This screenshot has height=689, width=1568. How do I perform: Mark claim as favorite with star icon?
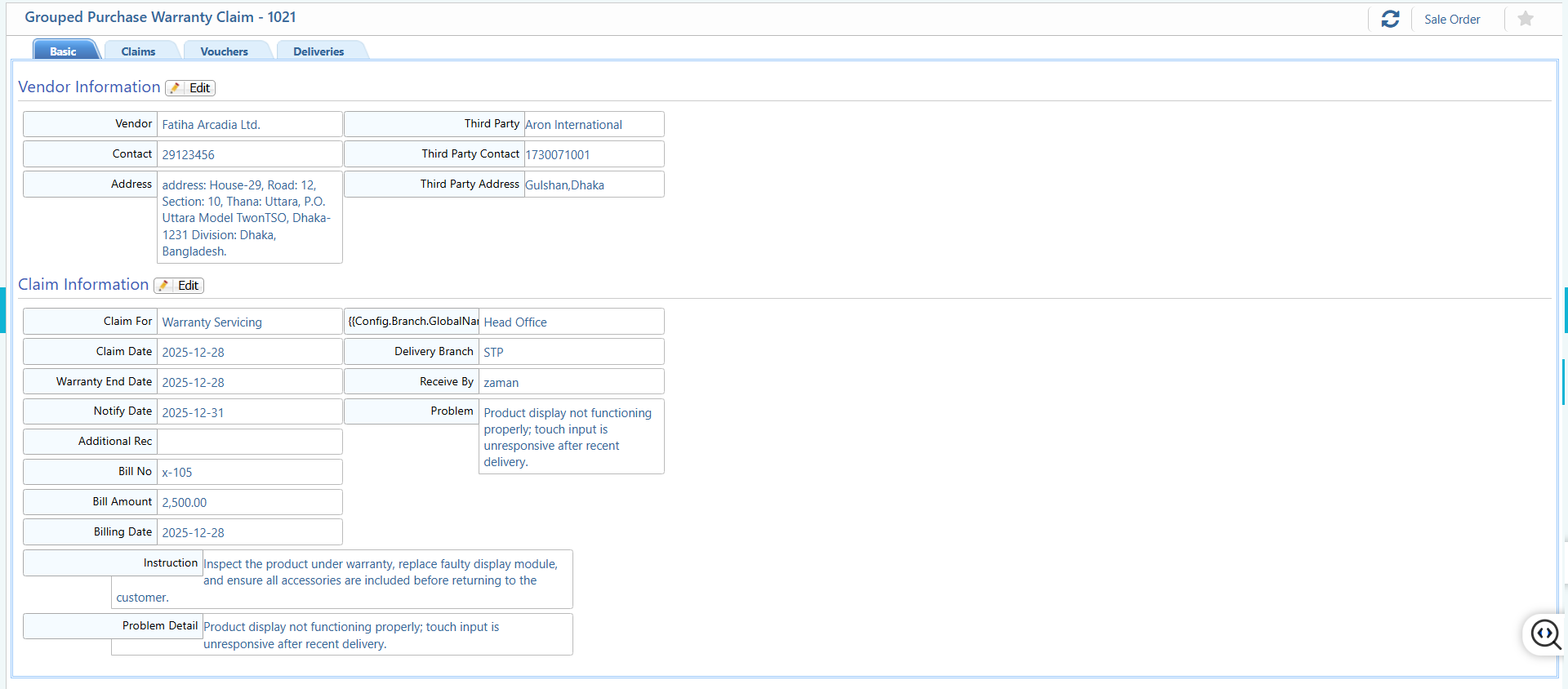tap(1525, 19)
